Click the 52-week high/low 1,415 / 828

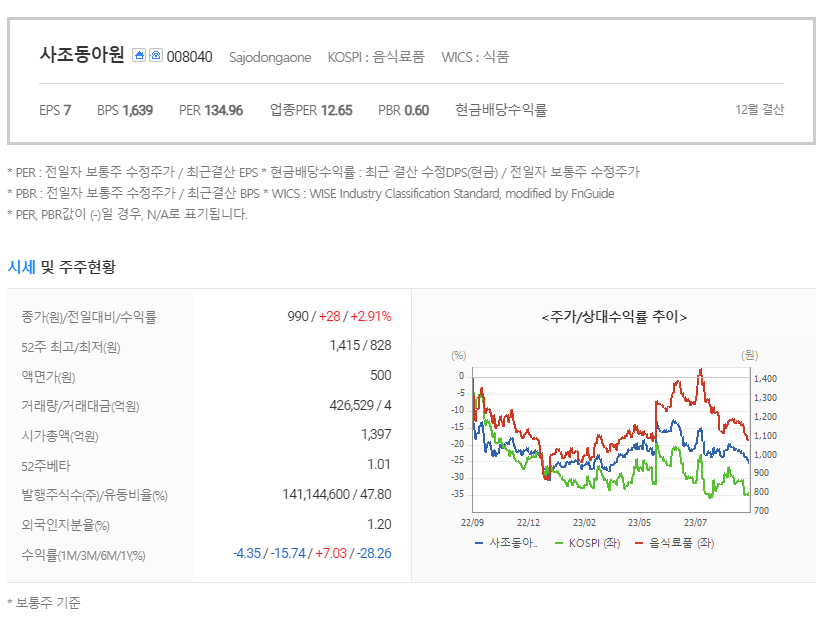click(x=360, y=345)
